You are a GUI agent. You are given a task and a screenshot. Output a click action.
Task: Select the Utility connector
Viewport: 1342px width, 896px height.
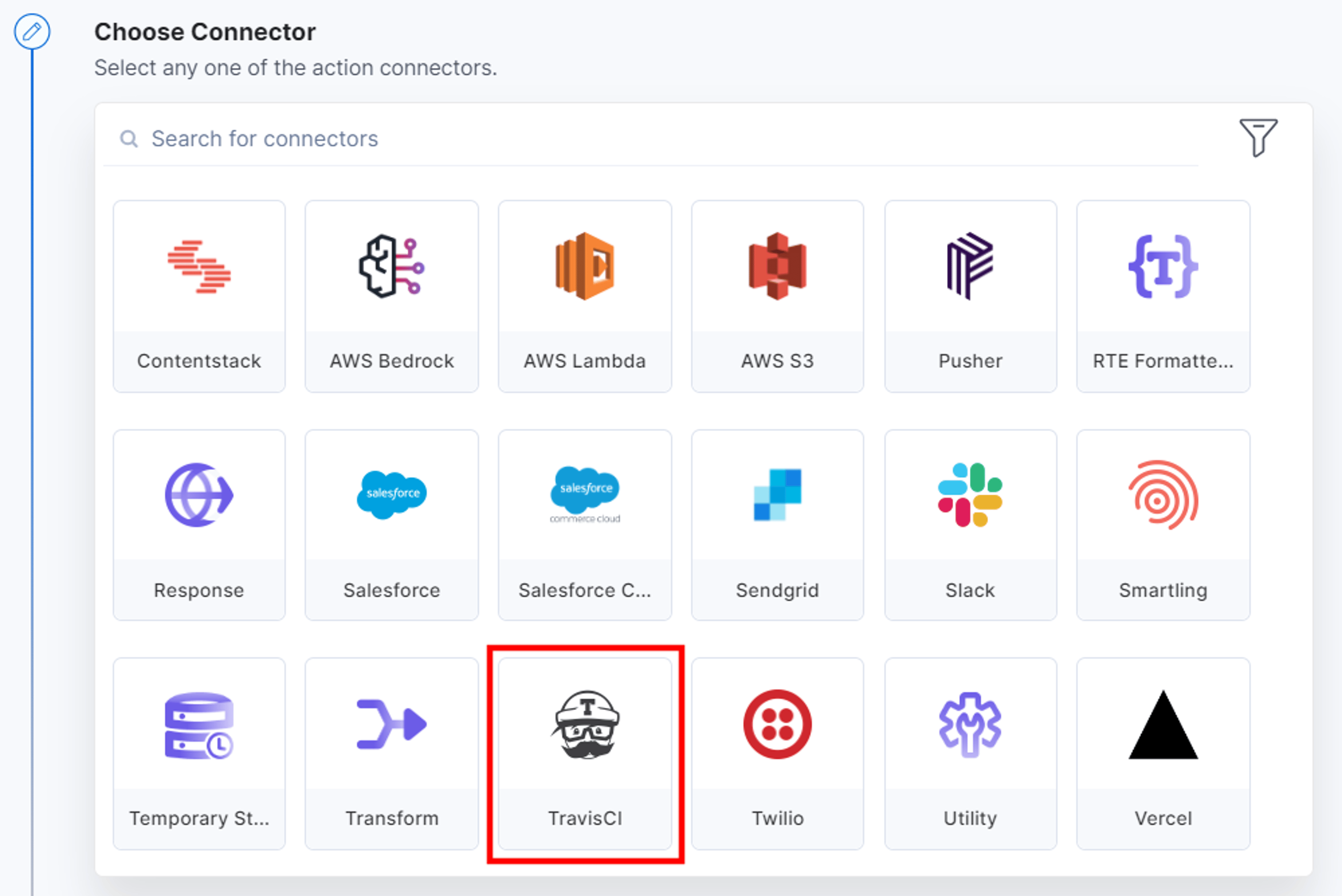click(971, 753)
